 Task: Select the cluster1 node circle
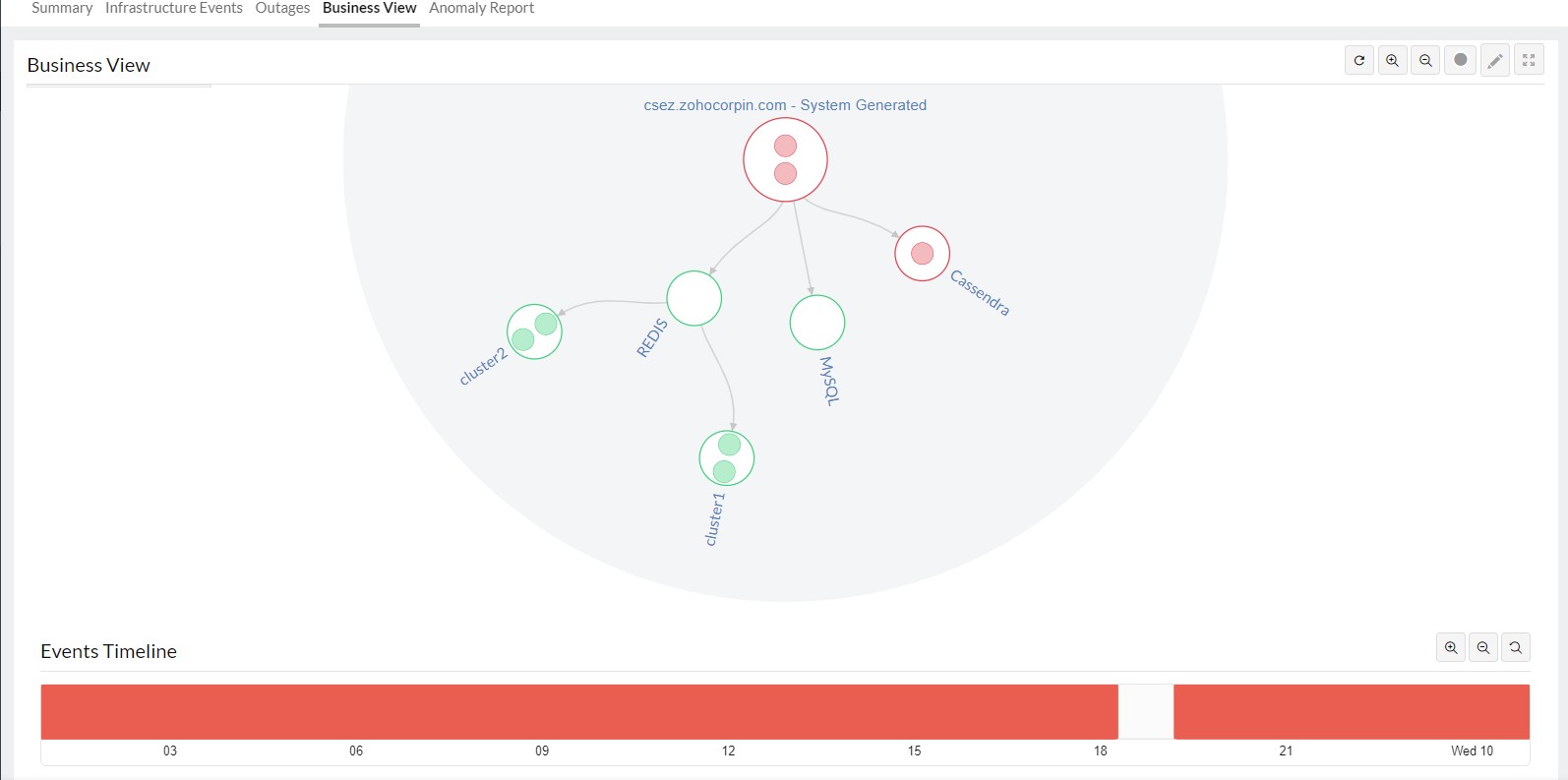pyautogui.click(x=727, y=458)
